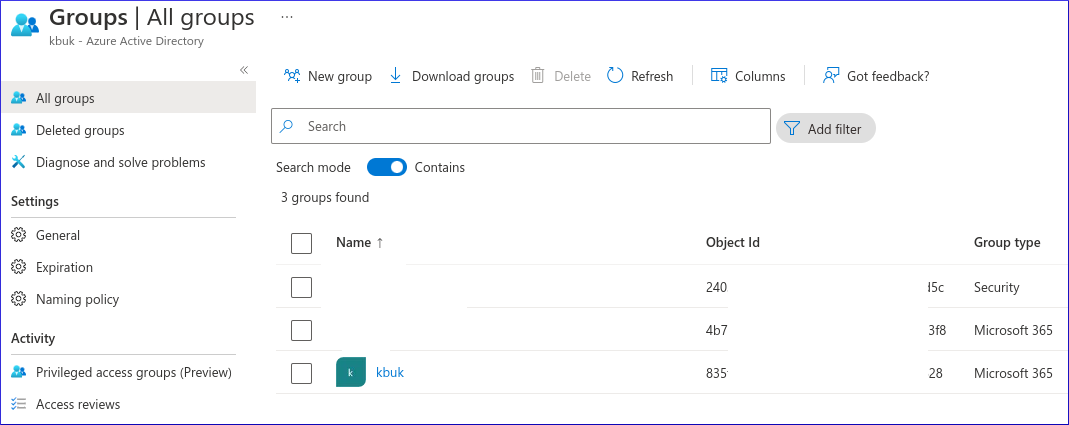Click the Download groups arrow icon
Viewport: 1069px width, 425px height.
tap(395, 76)
